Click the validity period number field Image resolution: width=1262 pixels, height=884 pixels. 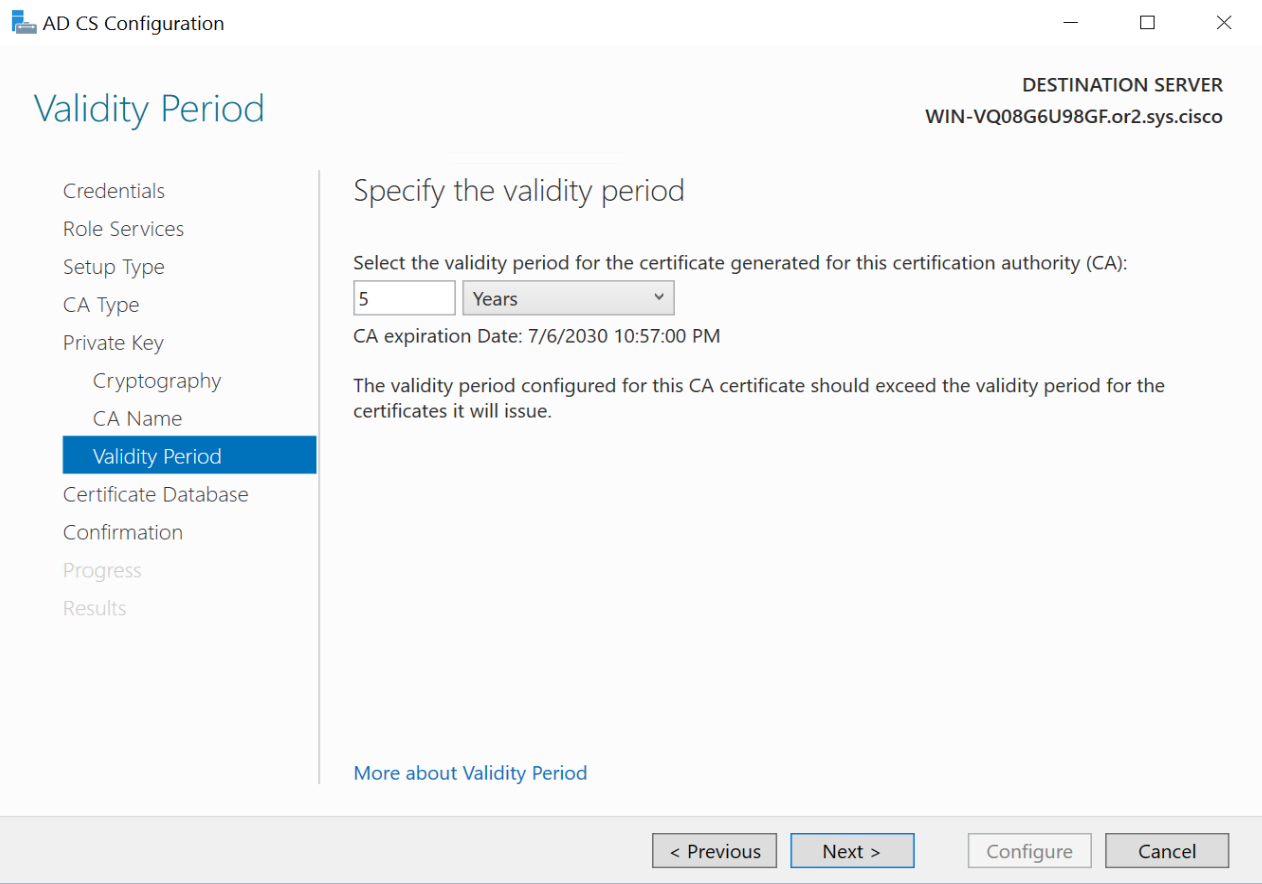[404, 298]
